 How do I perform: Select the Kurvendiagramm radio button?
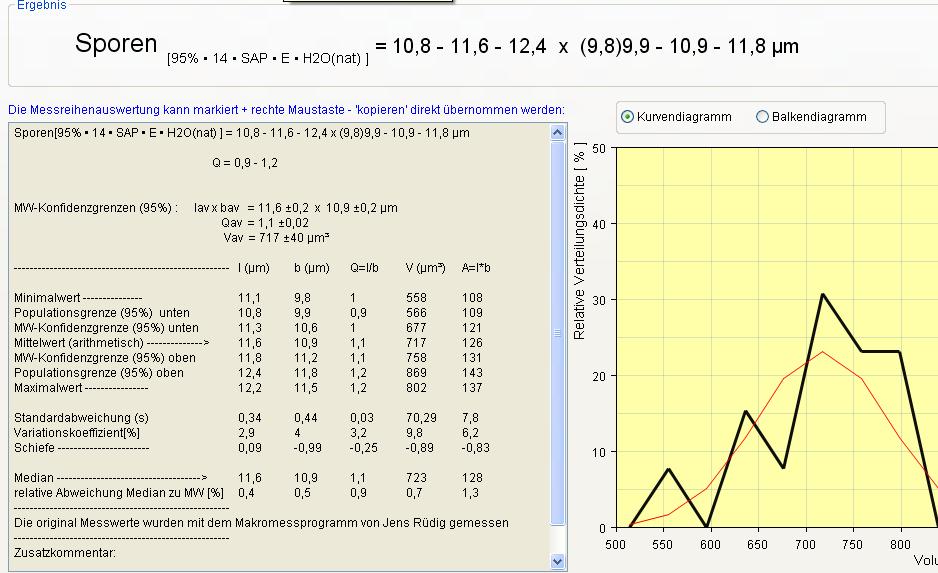628,117
